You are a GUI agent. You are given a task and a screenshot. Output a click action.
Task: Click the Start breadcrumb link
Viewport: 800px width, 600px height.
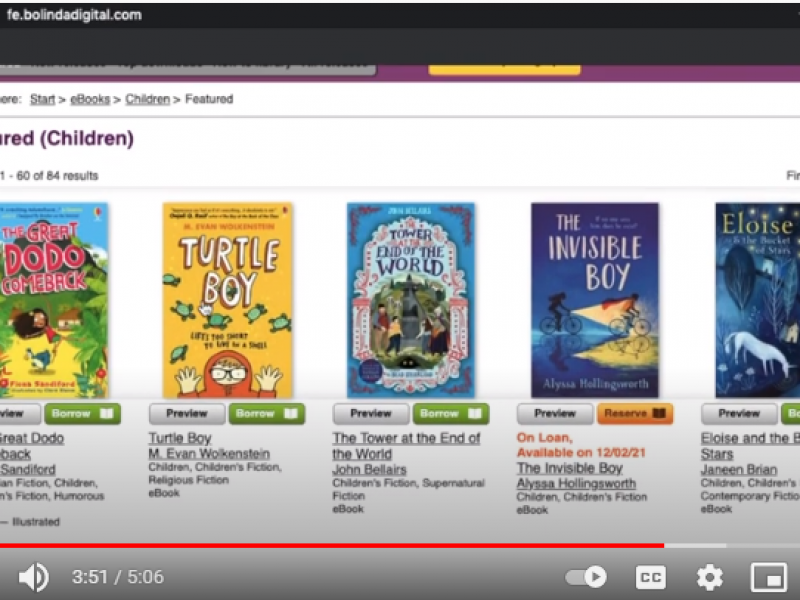point(42,99)
